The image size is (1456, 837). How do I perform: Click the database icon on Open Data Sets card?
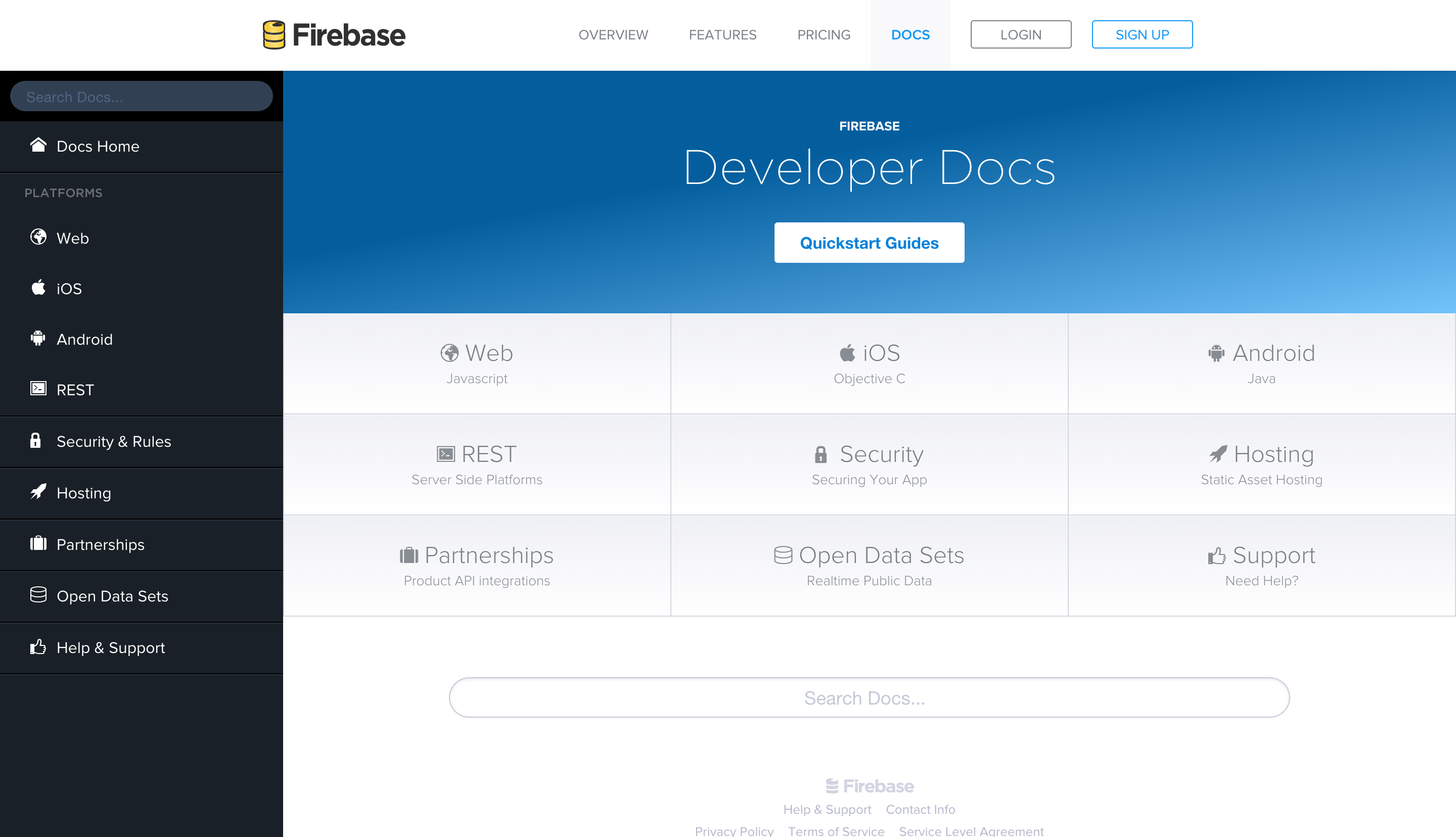(x=783, y=555)
